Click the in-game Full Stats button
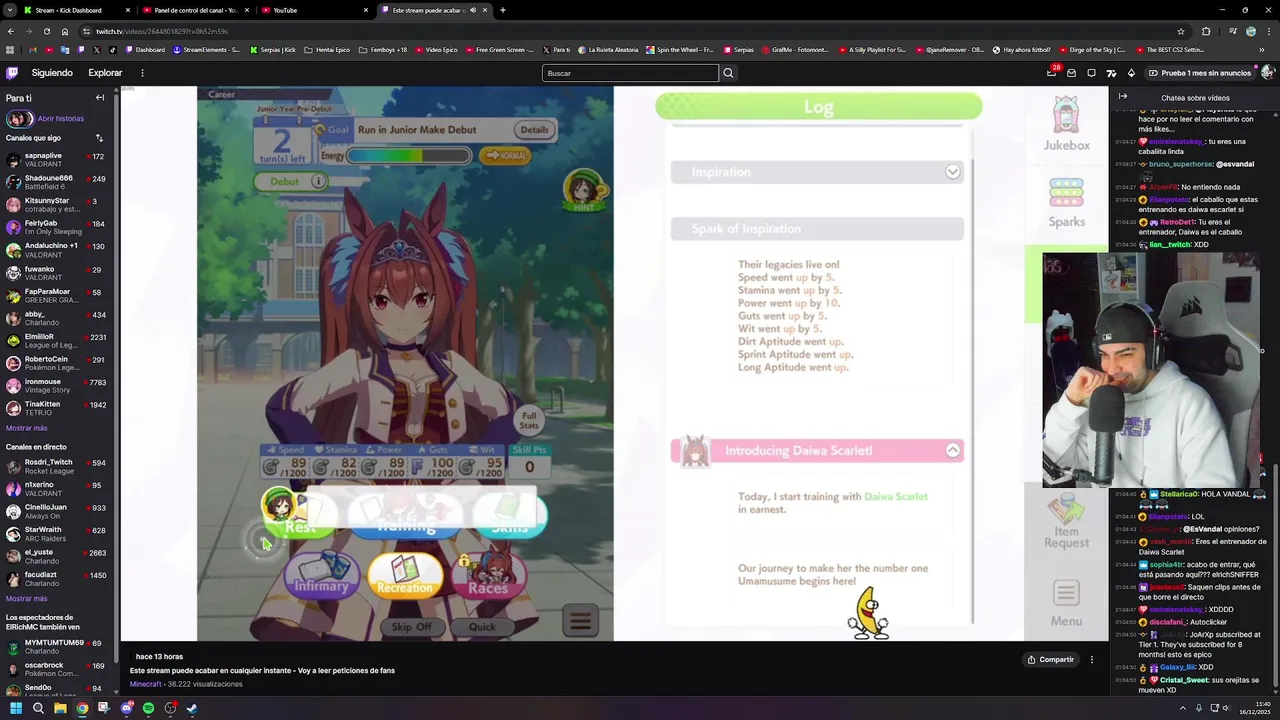The width and height of the screenshot is (1280, 720). coord(529,421)
